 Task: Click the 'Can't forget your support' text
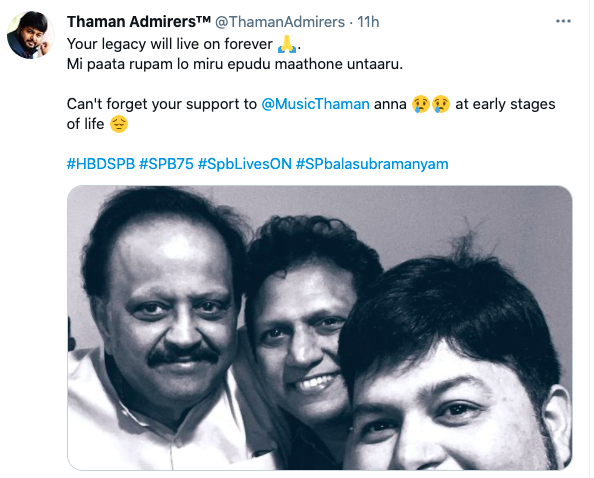(162, 104)
